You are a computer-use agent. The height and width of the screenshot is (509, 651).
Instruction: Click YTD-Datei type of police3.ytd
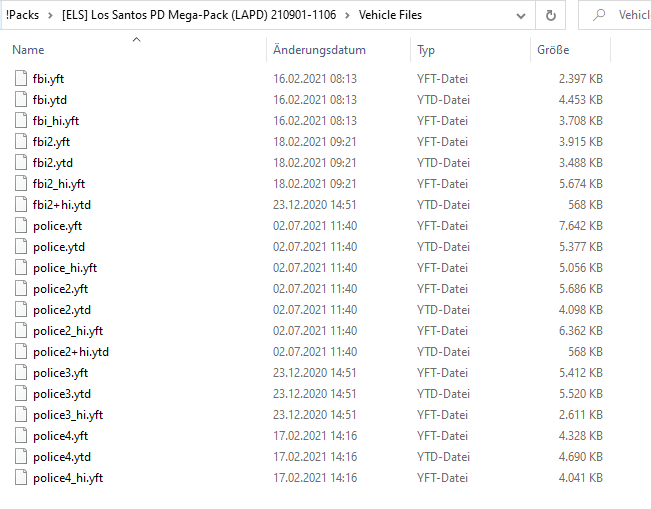pyautogui.click(x=443, y=394)
